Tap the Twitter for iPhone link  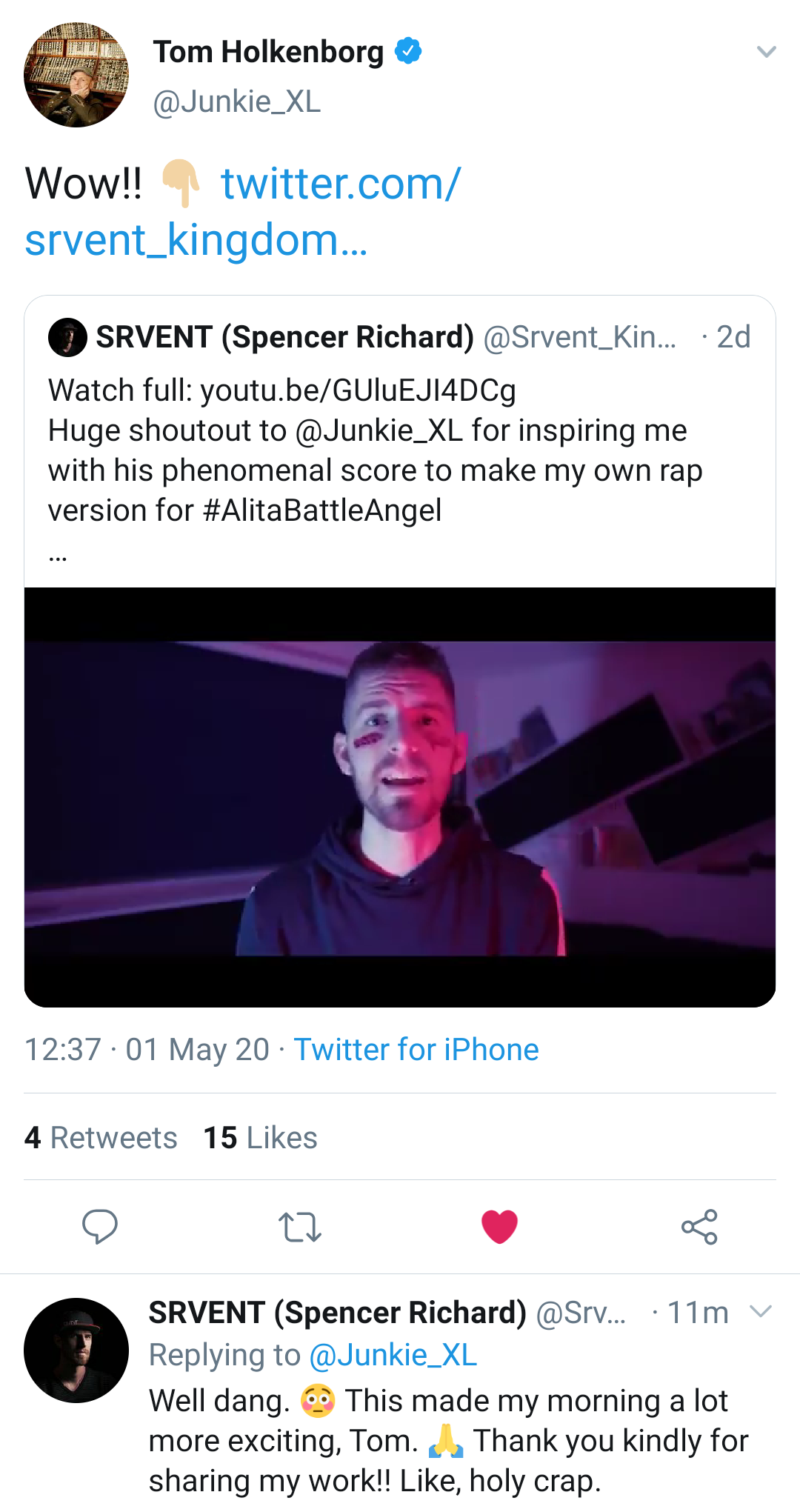416,1049
